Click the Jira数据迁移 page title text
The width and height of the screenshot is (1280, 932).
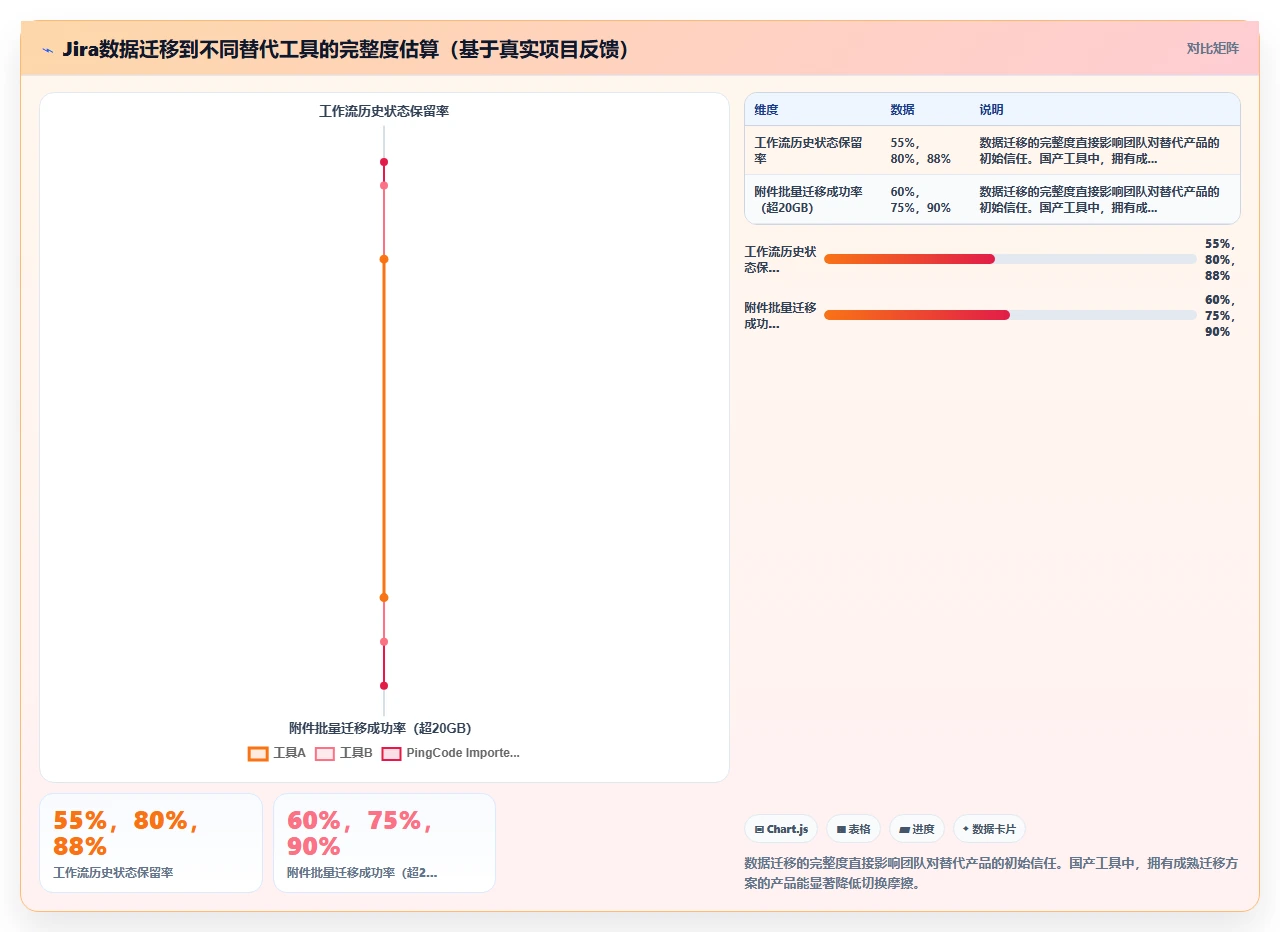click(x=346, y=49)
